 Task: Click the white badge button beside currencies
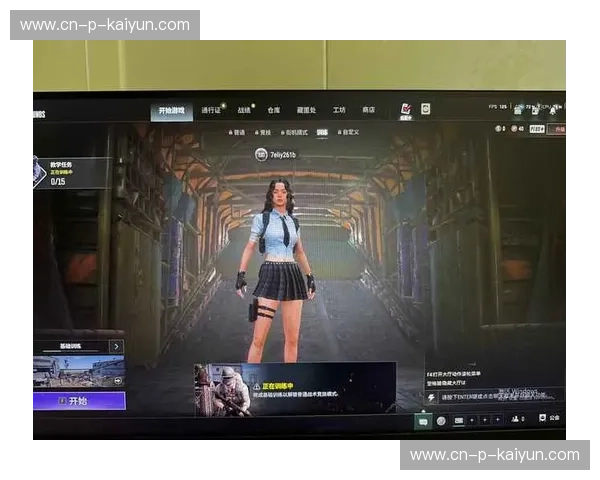click(536, 129)
